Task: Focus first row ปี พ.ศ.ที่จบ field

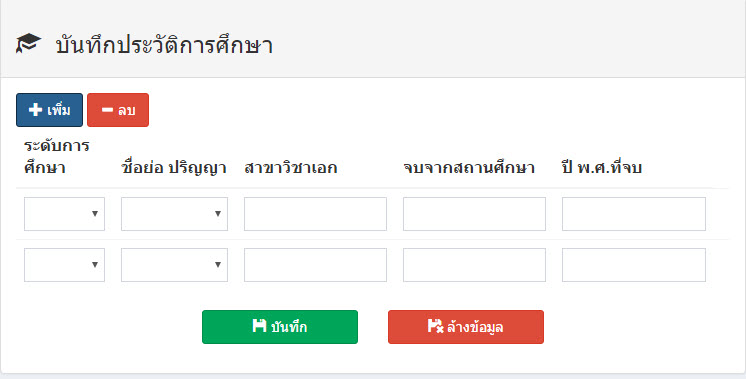Action: [x=634, y=214]
